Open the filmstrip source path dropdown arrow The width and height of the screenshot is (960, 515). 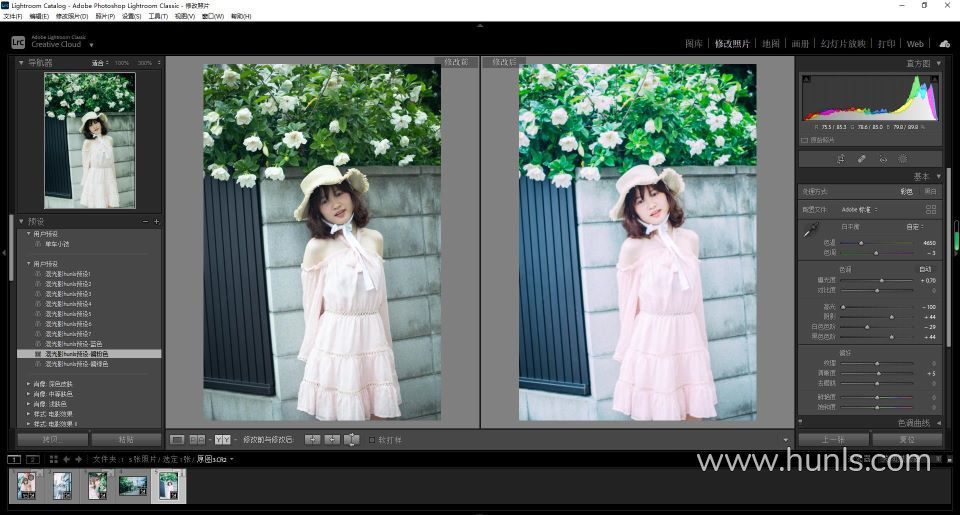click(x=231, y=459)
